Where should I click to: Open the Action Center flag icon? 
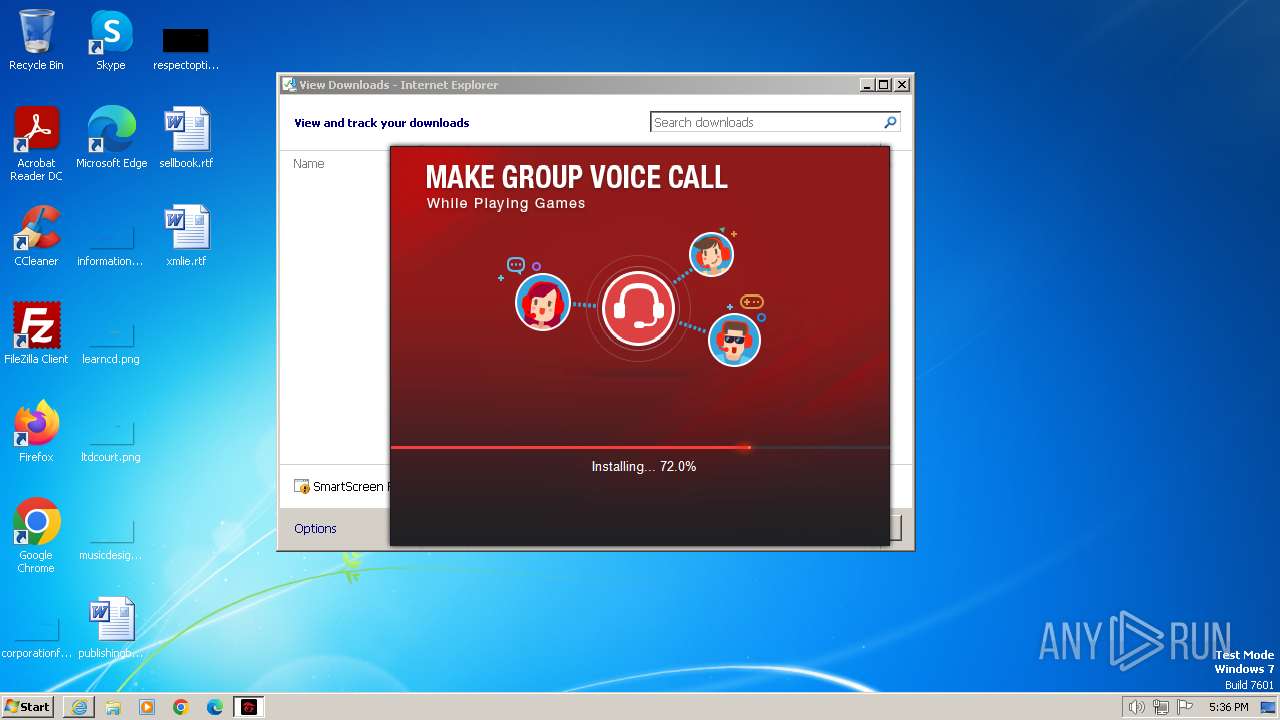click(x=1185, y=707)
